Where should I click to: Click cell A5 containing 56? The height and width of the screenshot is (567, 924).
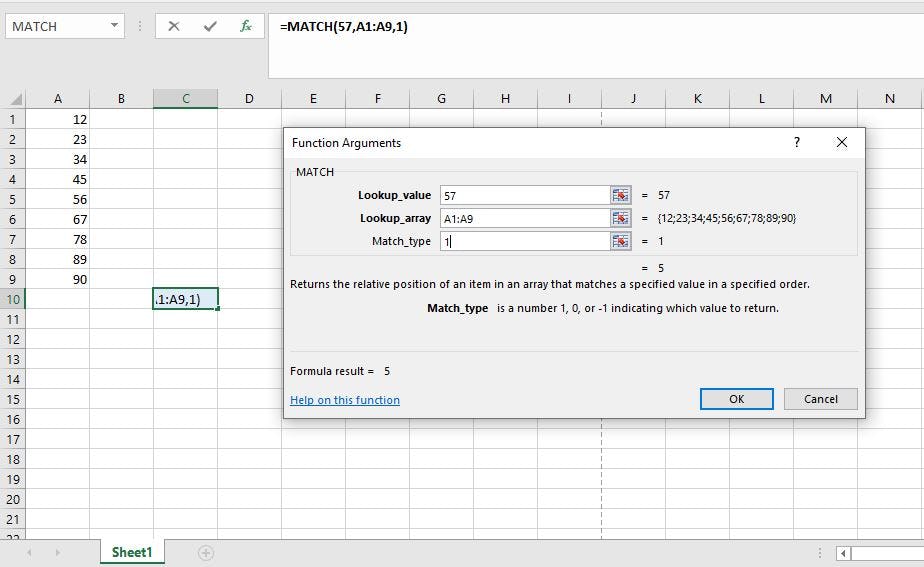pos(58,200)
